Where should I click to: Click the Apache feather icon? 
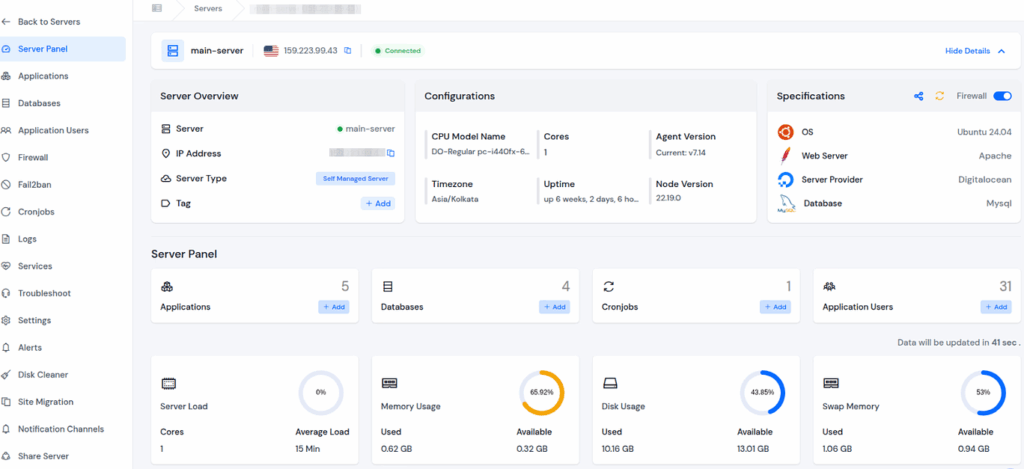[x=786, y=155]
